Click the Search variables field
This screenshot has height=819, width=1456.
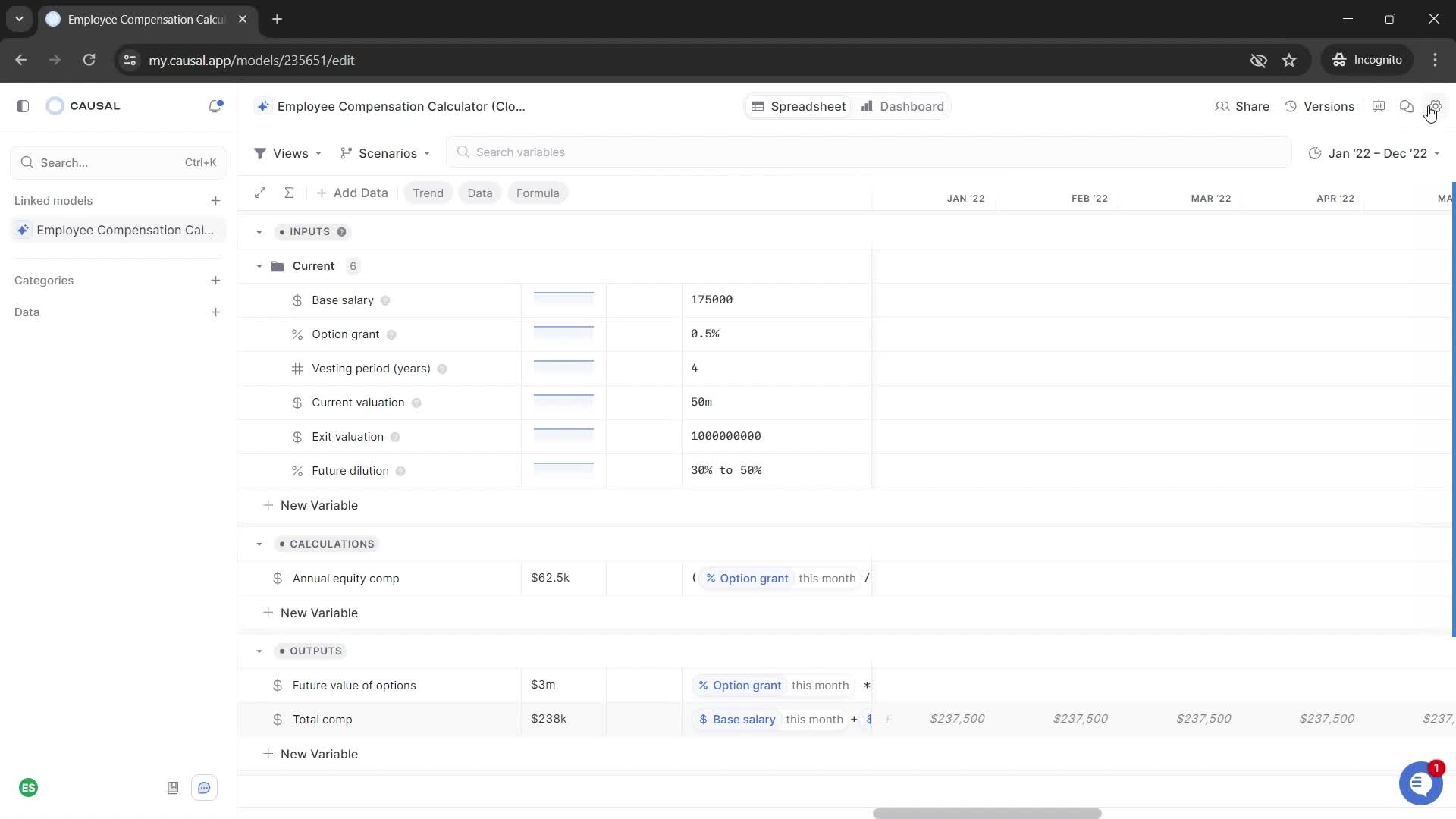point(869,152)
